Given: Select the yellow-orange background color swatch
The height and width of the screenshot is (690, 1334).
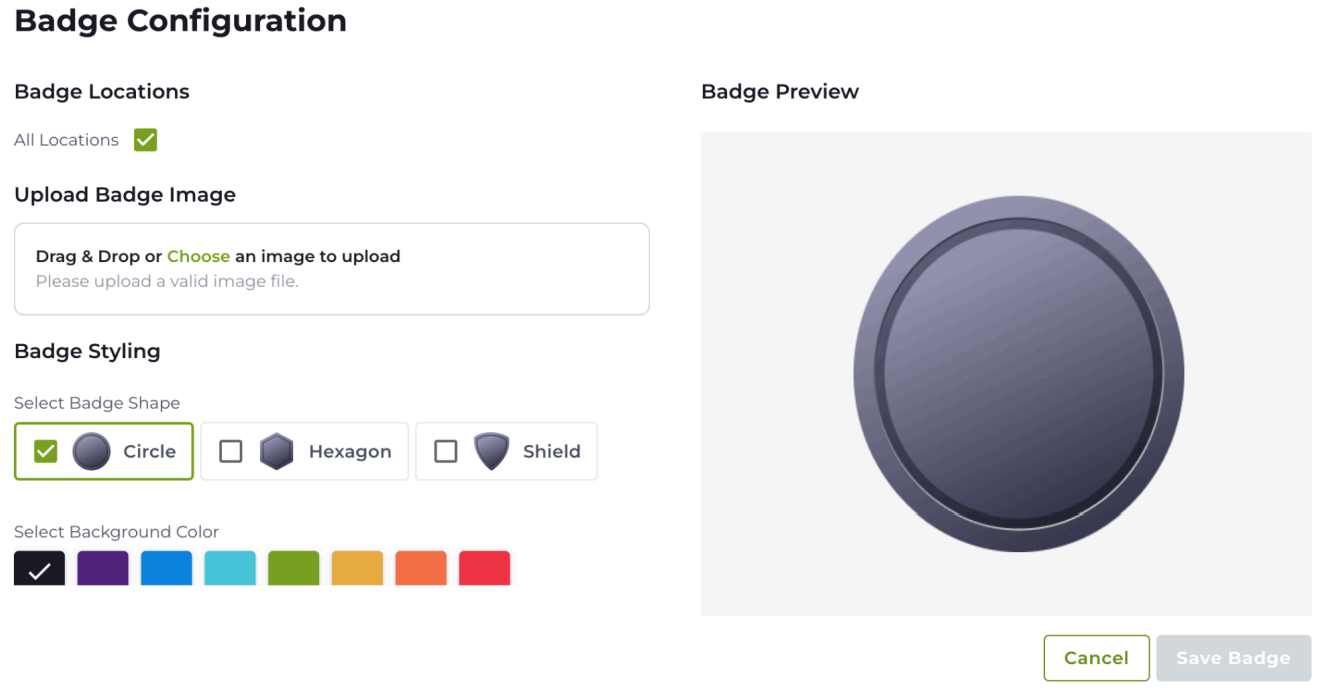Looking at the screenshot, I should coord(357,568).
